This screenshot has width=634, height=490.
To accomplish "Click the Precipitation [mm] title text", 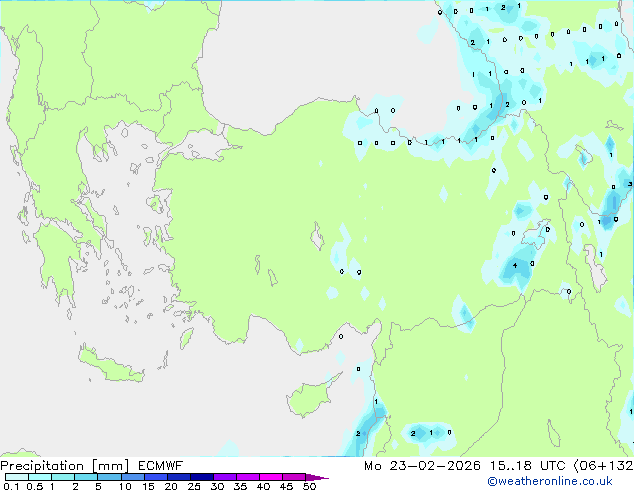I will (x=65, y=466).
